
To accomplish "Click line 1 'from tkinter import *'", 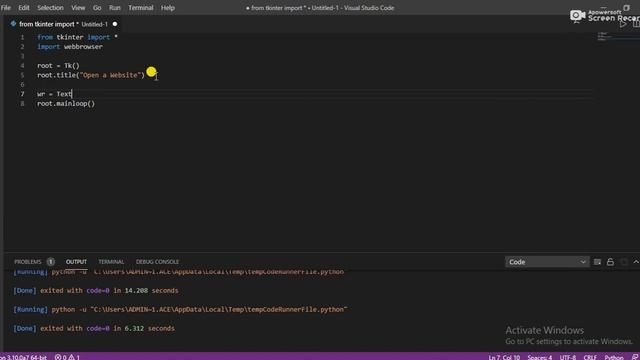I will coord(78,37).
